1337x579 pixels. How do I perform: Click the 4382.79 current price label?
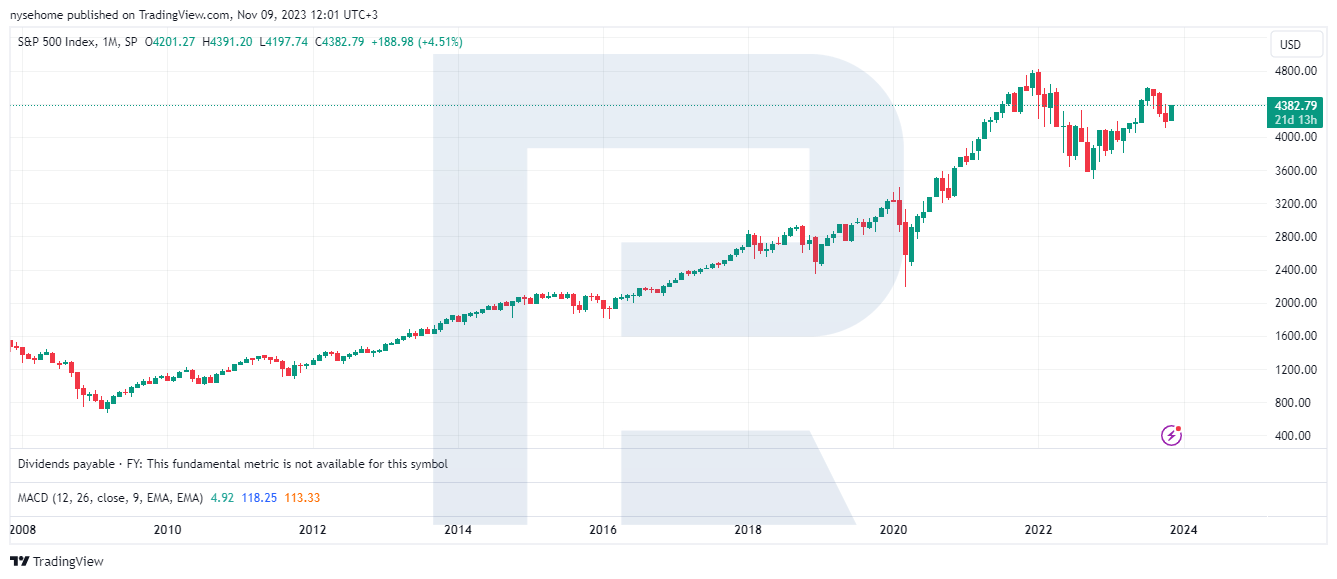point(1295,105)
